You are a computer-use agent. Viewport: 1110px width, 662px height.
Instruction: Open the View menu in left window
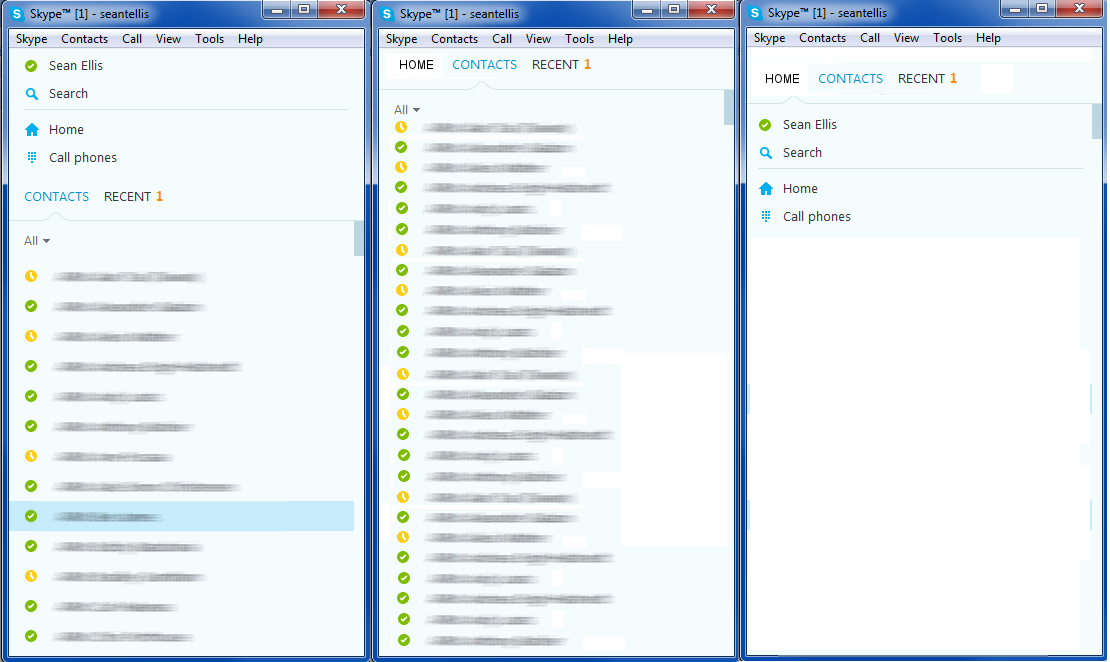168,39
